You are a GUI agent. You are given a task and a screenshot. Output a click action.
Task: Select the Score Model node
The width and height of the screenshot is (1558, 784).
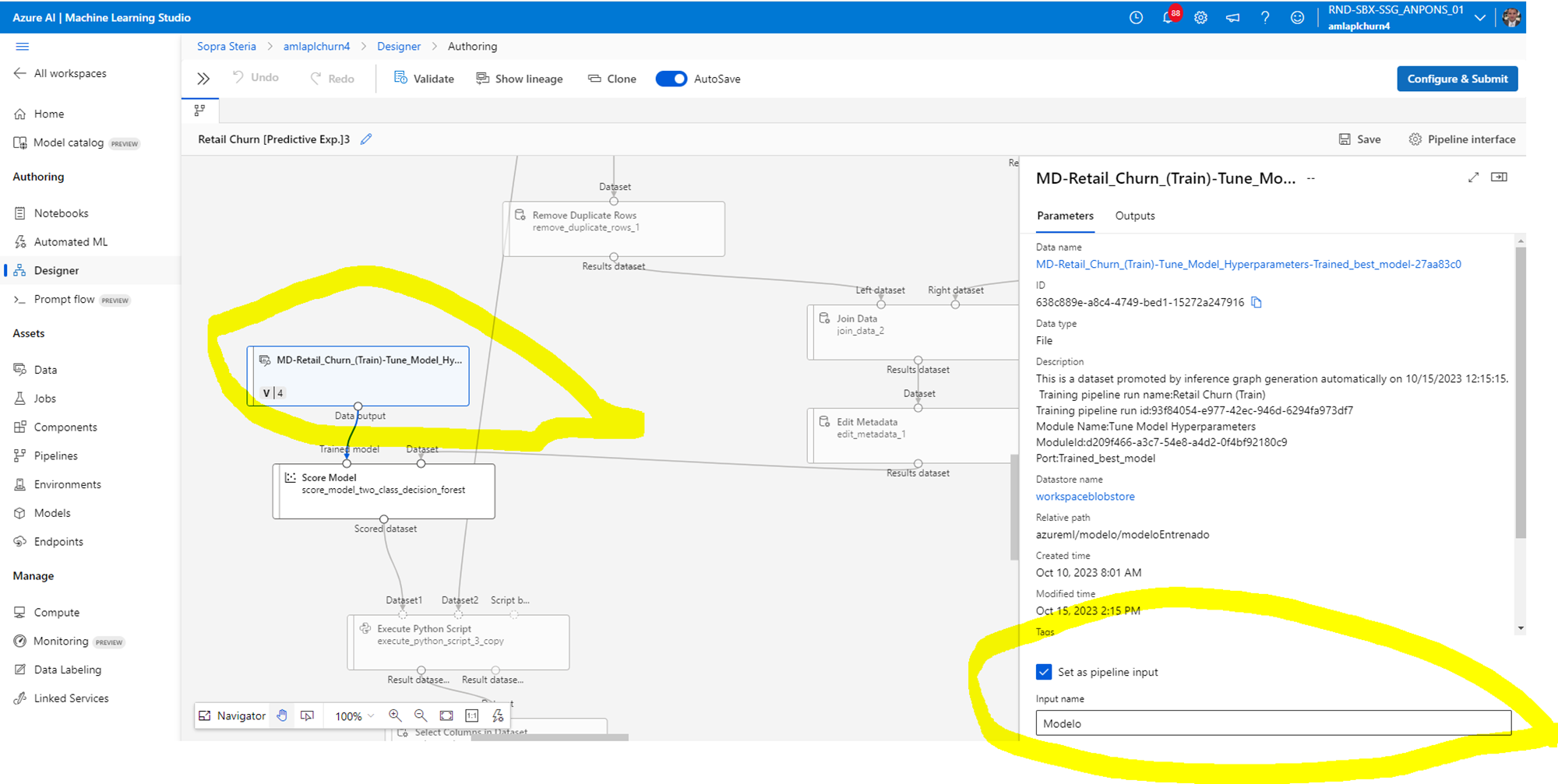(x=384, y=491)
